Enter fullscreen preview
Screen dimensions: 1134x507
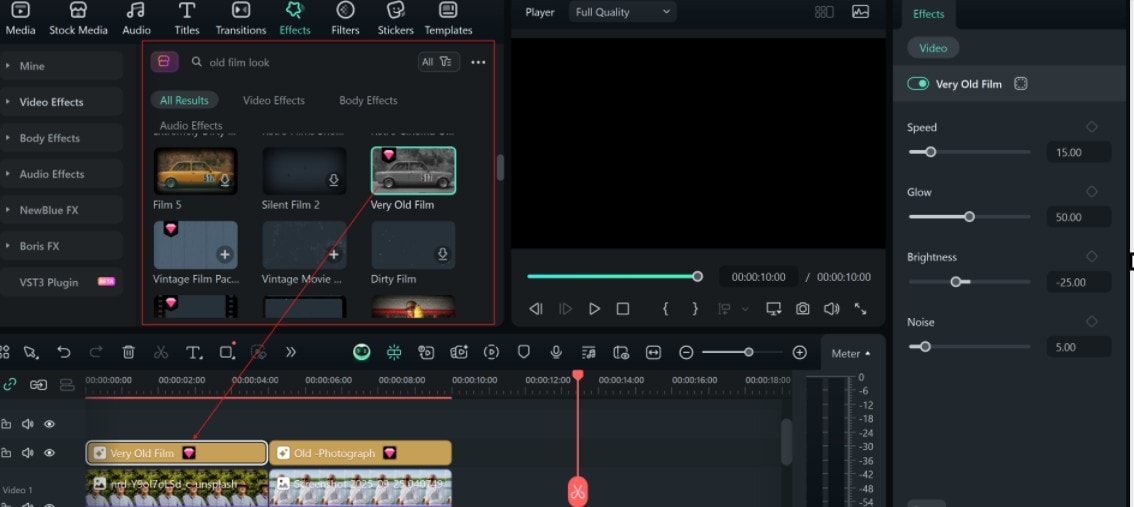point(860,309)
